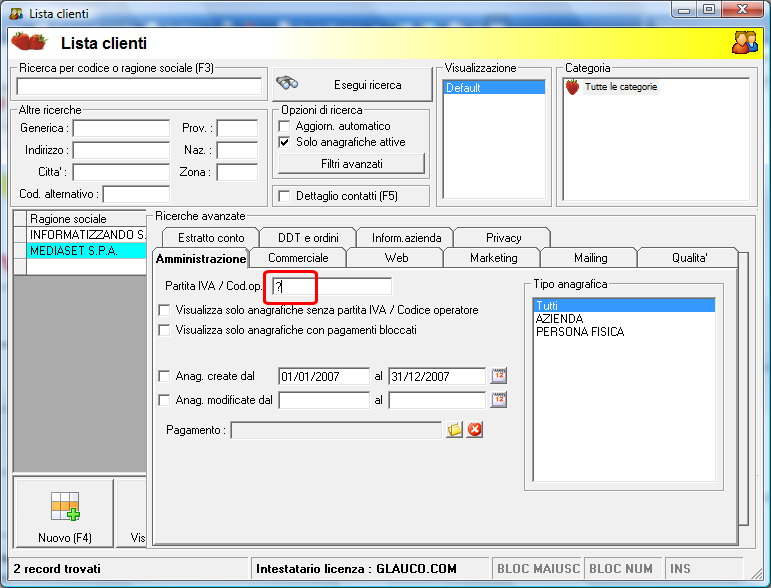Select the Amministrazione tab
The width and height of the screenshot is (771, 588).
pos(201,259)
